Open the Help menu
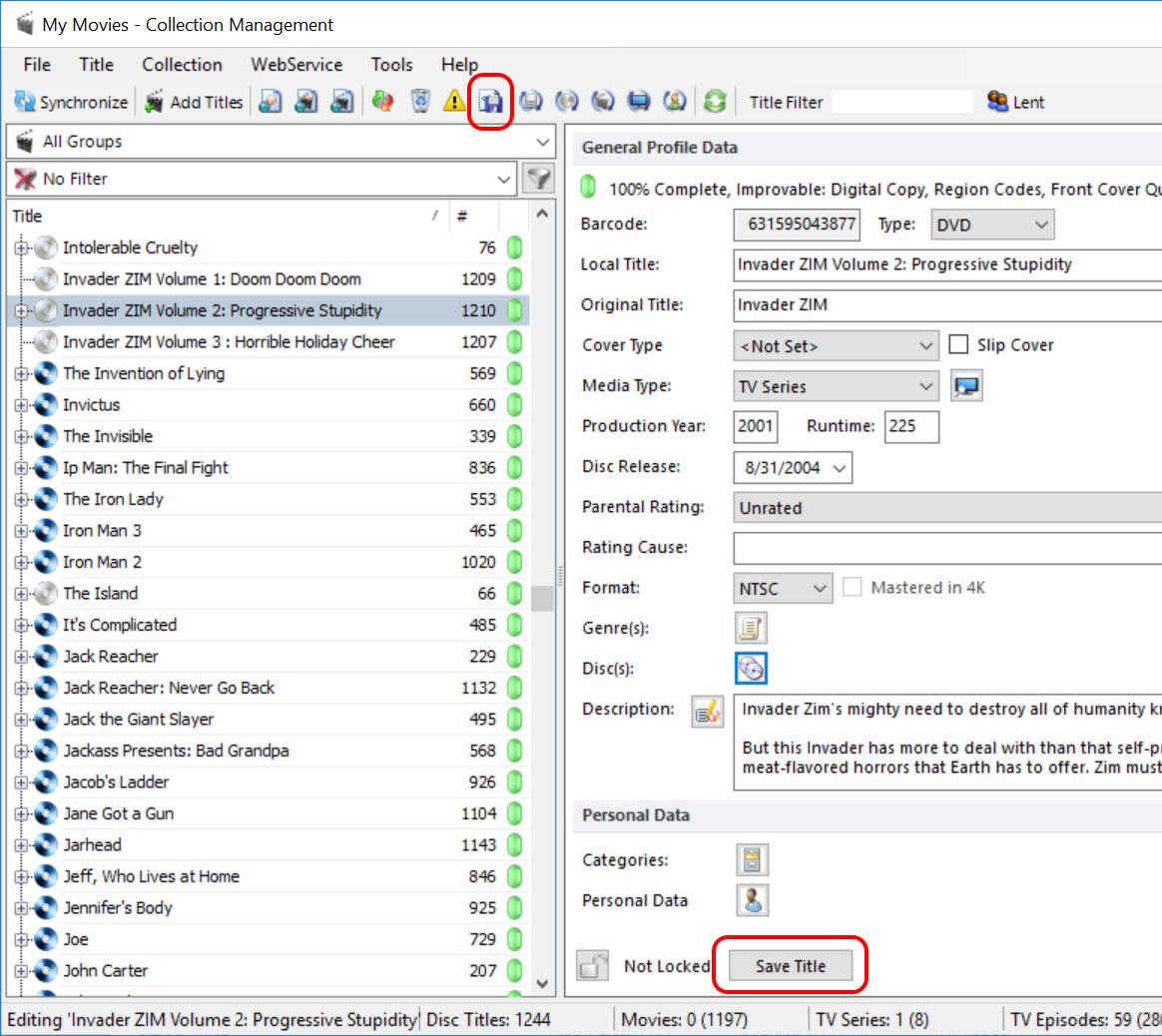This screenshot has width=1162, height=1036. click(x=459, y=65)
